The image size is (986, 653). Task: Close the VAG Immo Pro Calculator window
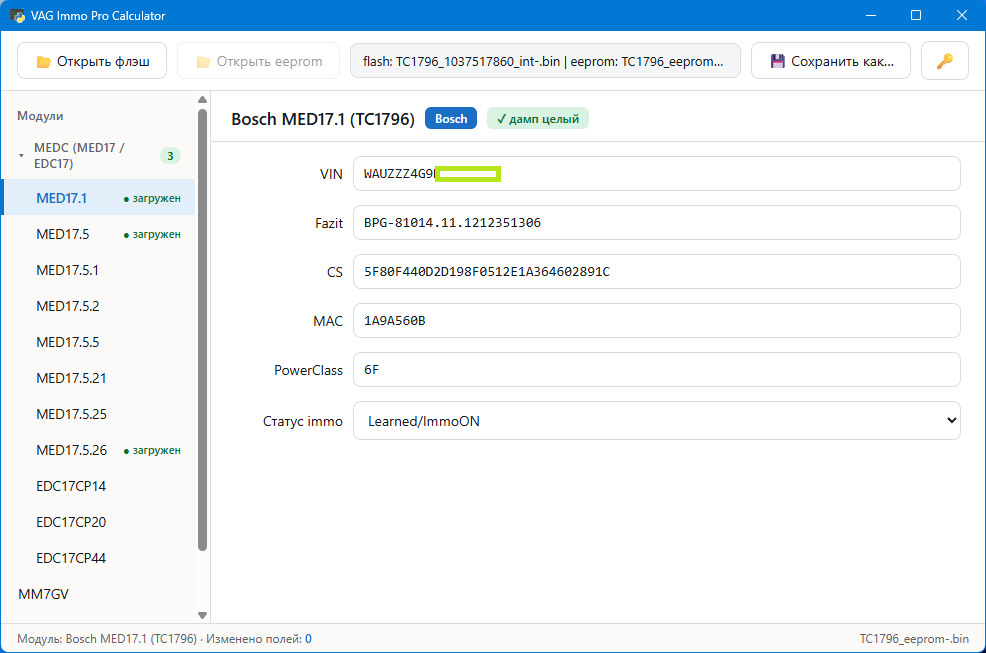tap(962, 15)
